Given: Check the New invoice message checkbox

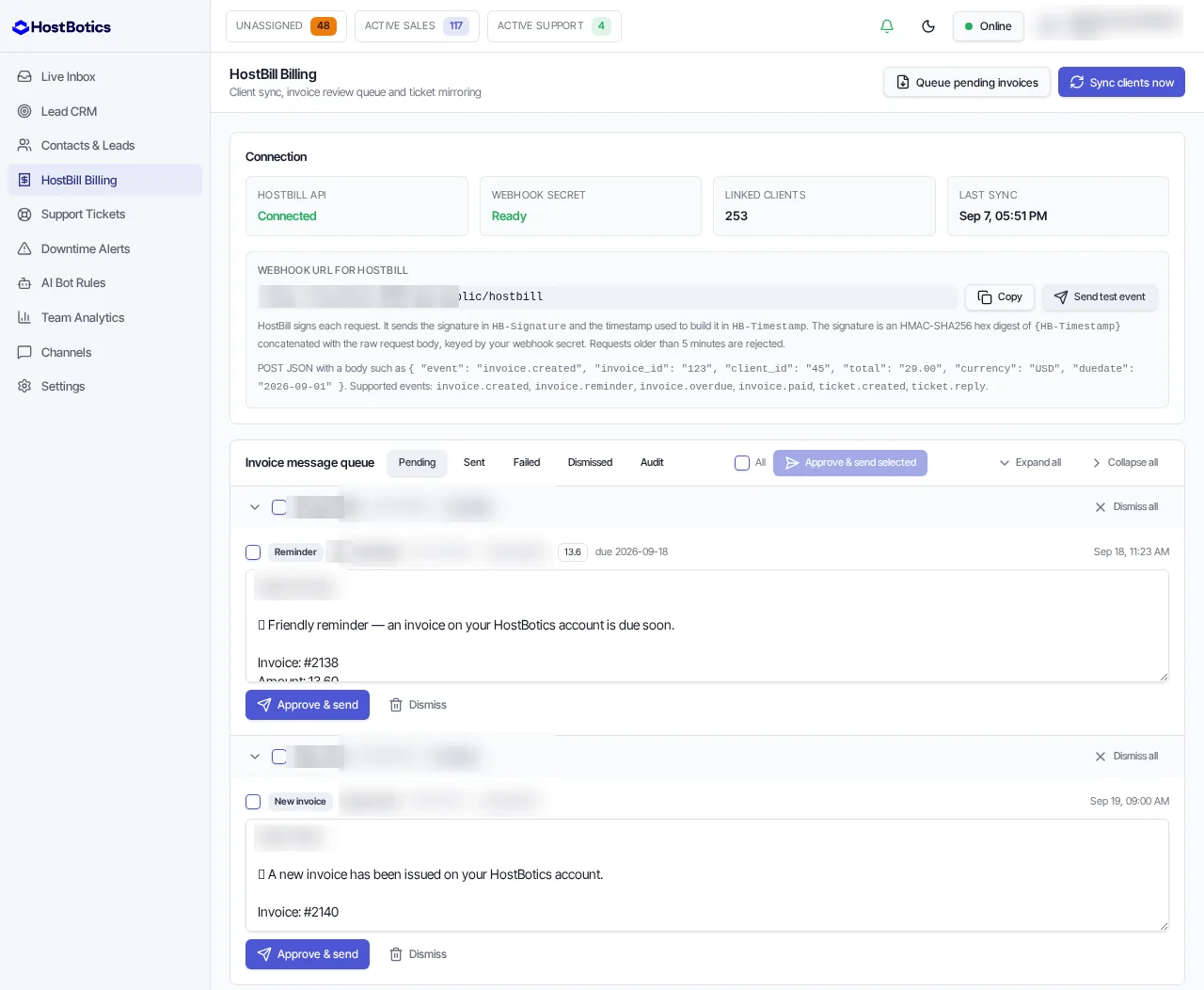Looking at the screenshot, I should (x=253, y=802).
